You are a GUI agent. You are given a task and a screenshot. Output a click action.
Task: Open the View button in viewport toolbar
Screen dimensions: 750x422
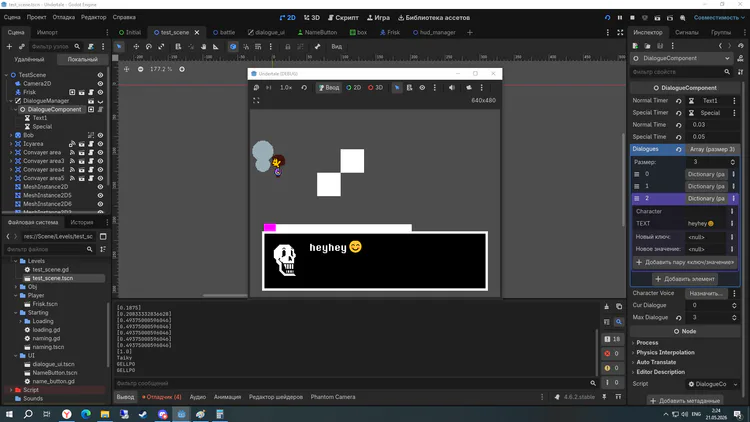pos(337,46)
